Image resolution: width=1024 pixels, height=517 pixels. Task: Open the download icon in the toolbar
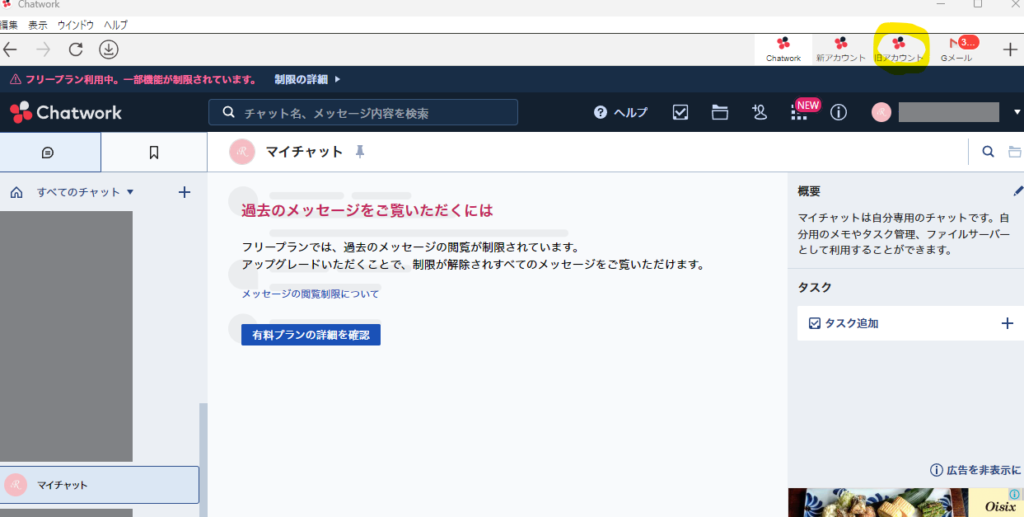point(108,50)
